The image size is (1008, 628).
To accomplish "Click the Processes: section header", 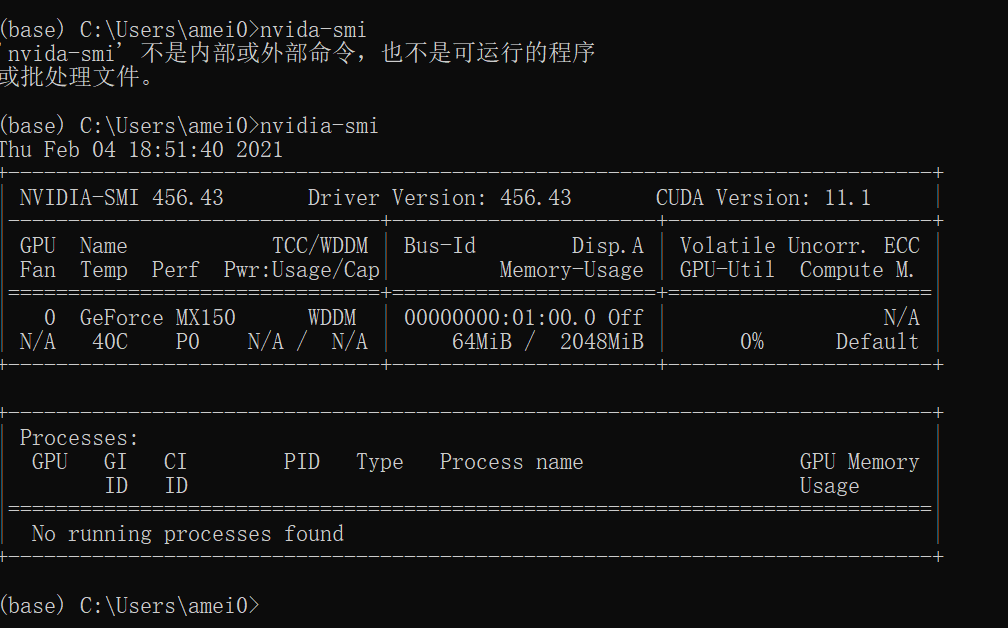I will [x=78, y=437].
